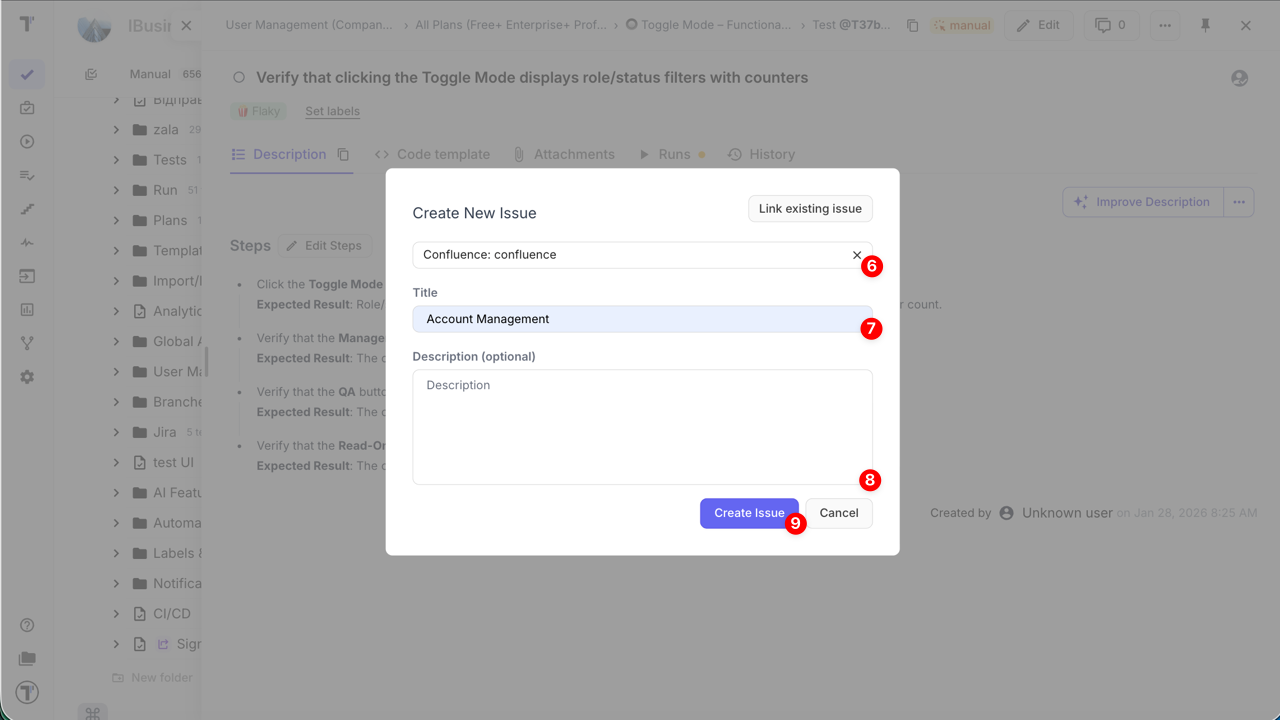The height and width of the screenshot is (720, 1280).
Task: Clear the Confluence selection with the X icon
Action: pyautogui.click(x=856, y=255)
